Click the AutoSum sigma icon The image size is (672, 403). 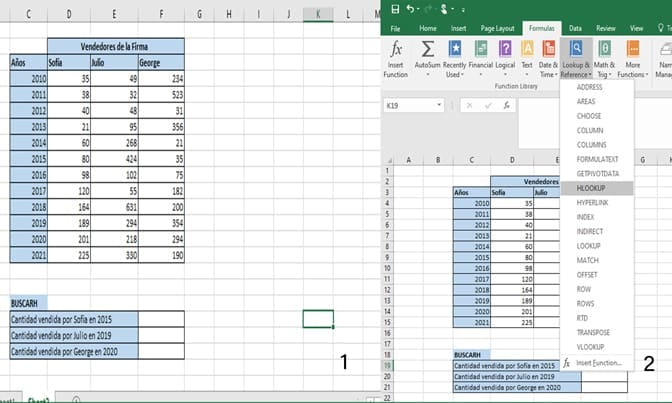(427, 49)
